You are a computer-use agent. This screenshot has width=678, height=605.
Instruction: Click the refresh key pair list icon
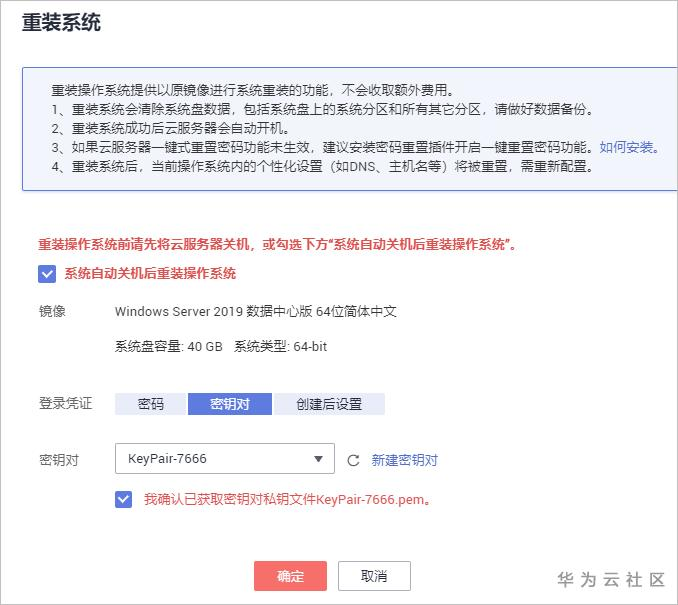[352, 461]
